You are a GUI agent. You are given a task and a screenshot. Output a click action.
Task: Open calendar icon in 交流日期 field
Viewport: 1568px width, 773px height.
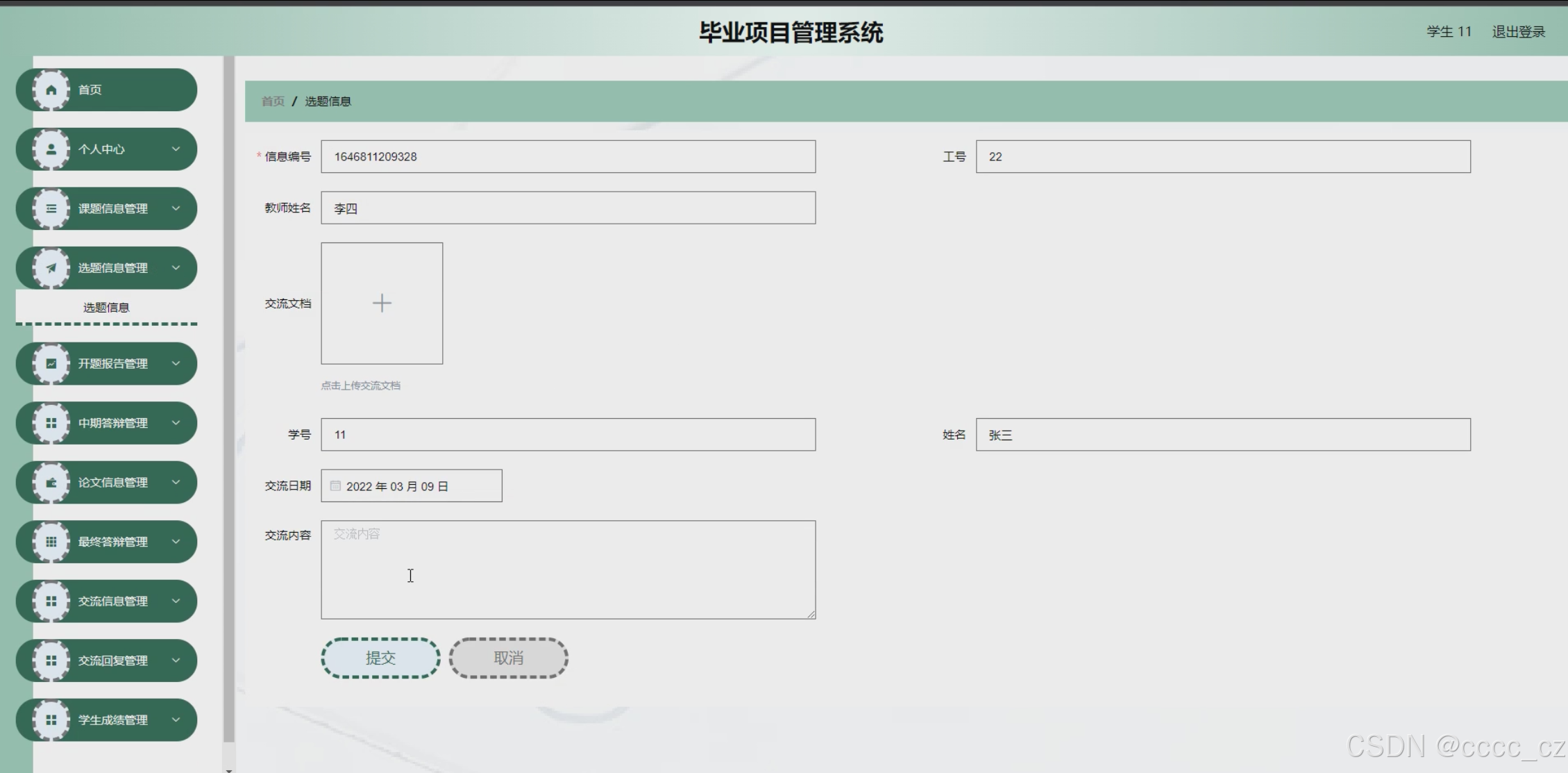click(335, 486)
